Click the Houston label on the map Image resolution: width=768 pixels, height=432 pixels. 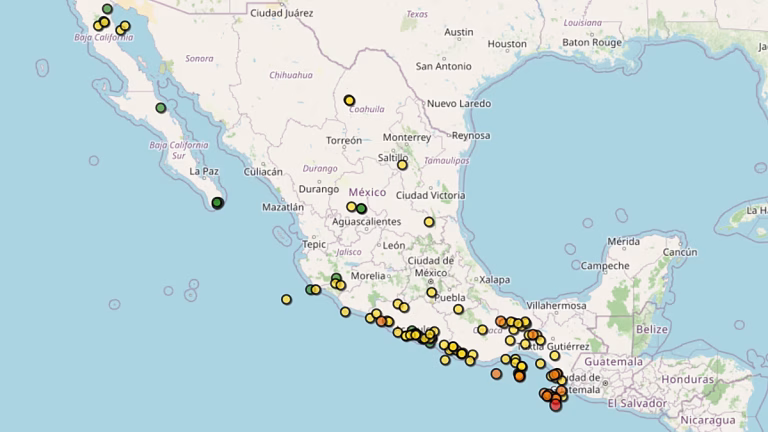tap(507, 44)
